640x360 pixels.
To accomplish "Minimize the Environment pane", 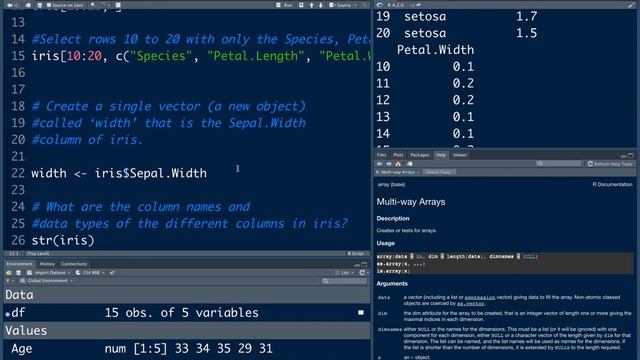I will point(357,264).
